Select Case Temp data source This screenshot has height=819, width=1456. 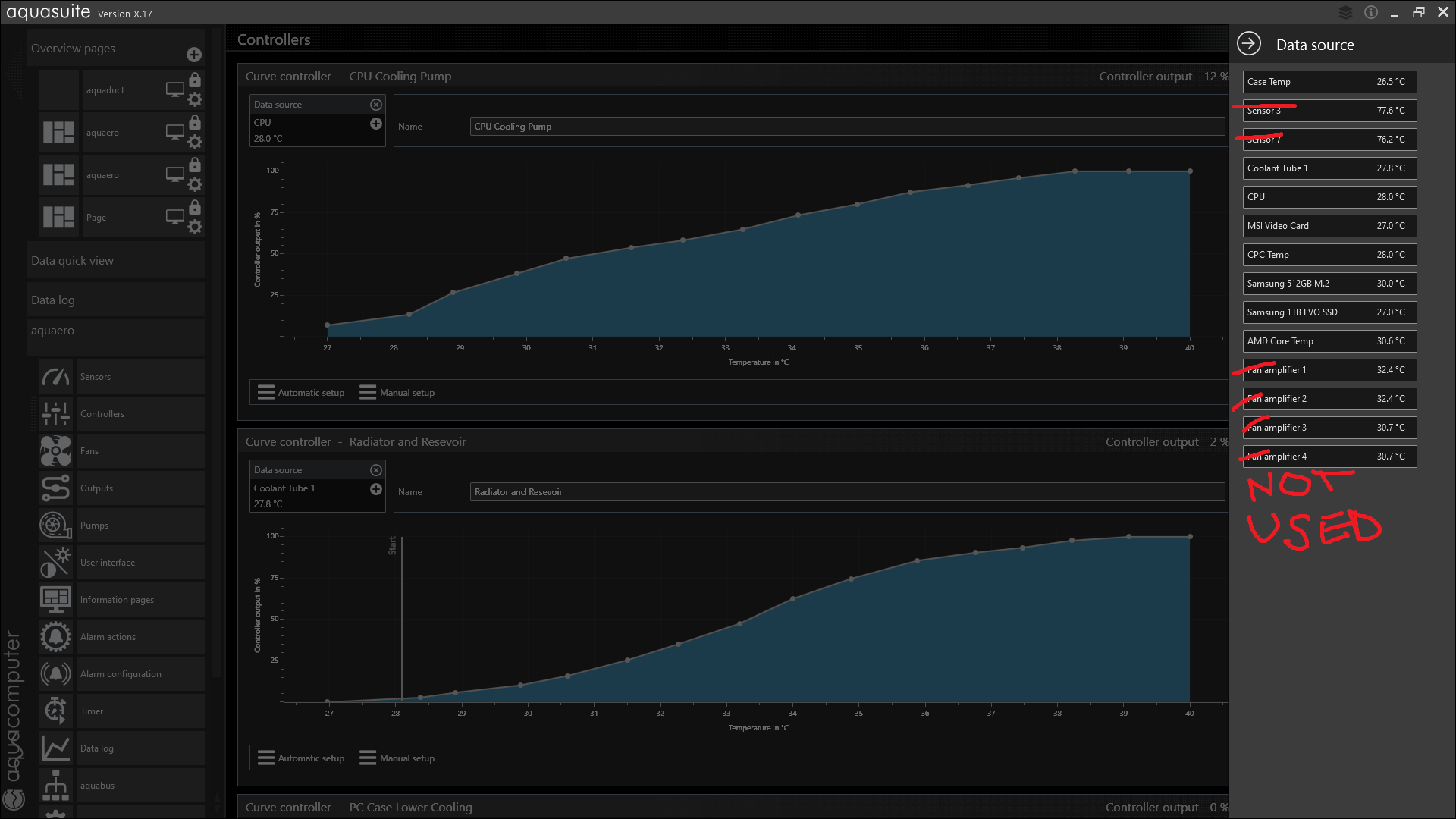[x=1329, y=82]
